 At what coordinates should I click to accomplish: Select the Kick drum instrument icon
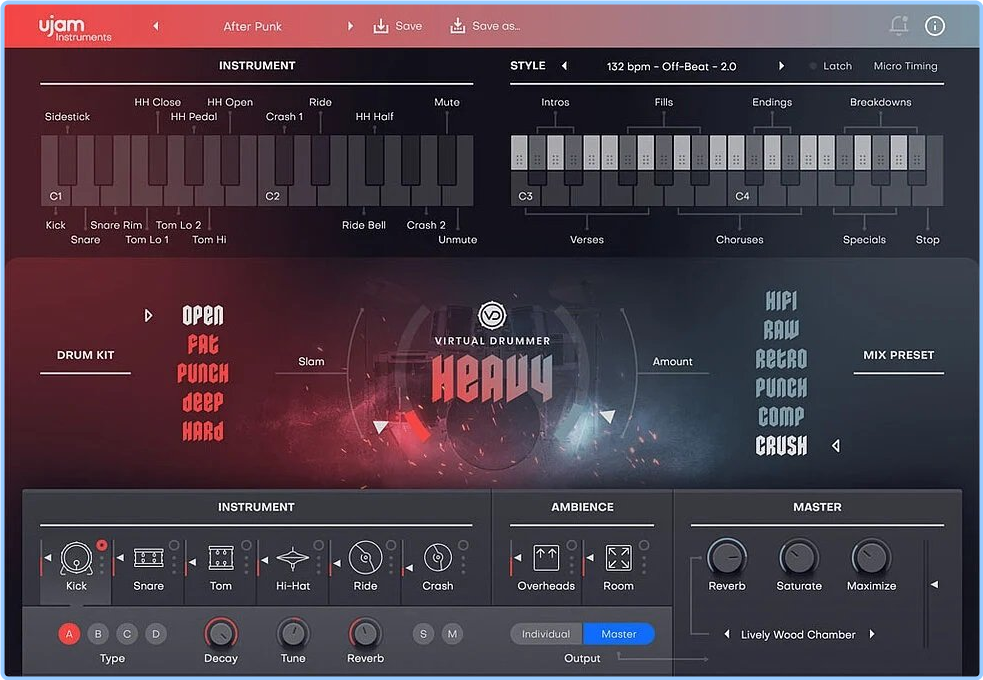pos(76,558)
